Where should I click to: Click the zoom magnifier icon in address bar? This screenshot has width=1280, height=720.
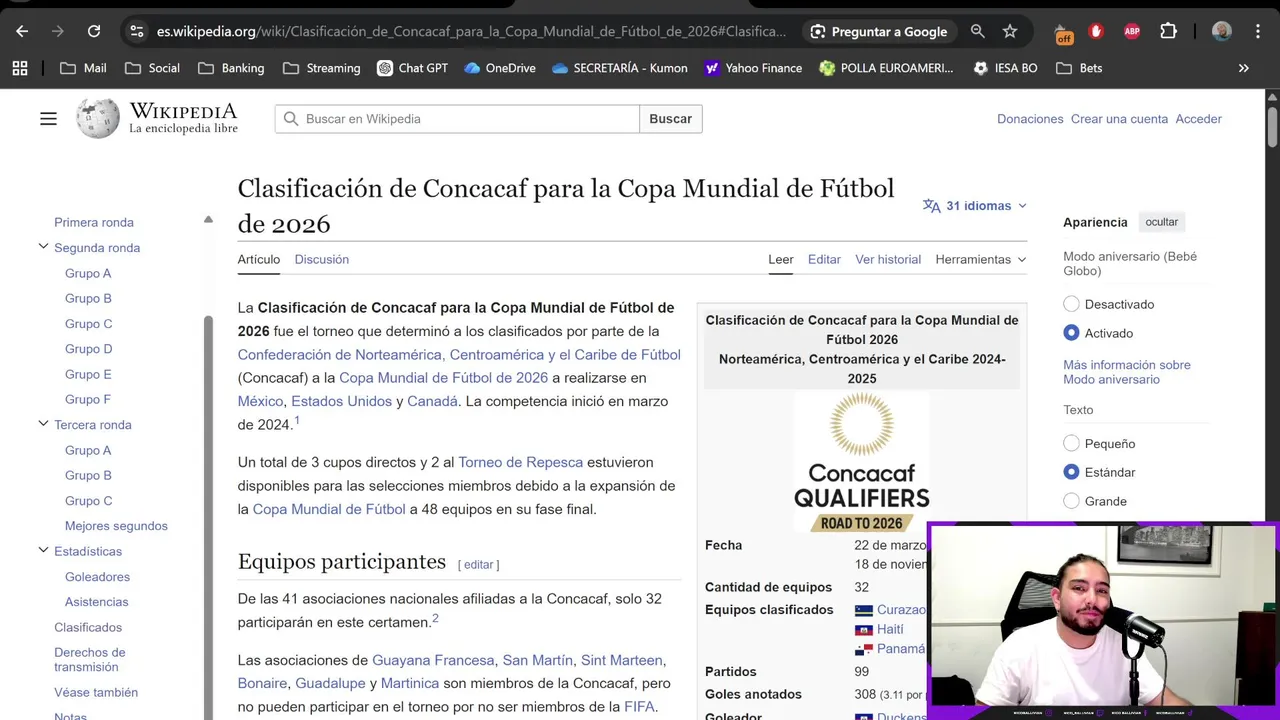click(978, 31)
